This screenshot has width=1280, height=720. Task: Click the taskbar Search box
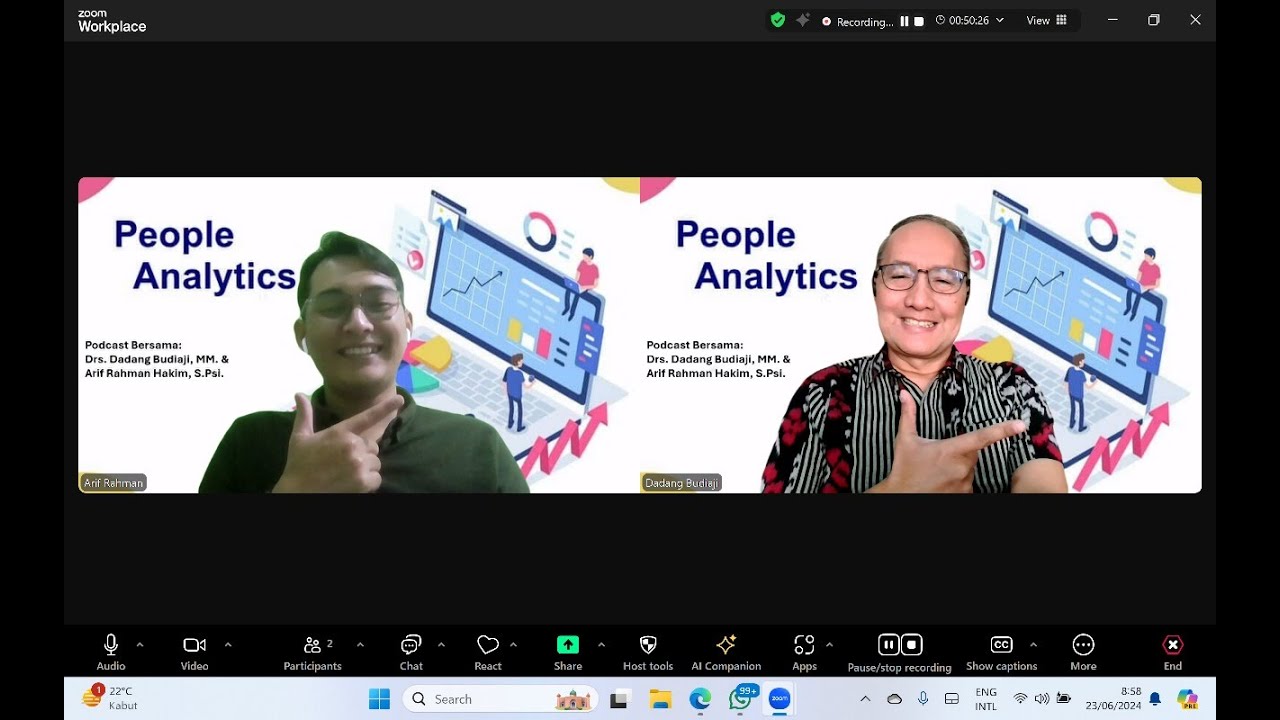click(x=500, y=699)
